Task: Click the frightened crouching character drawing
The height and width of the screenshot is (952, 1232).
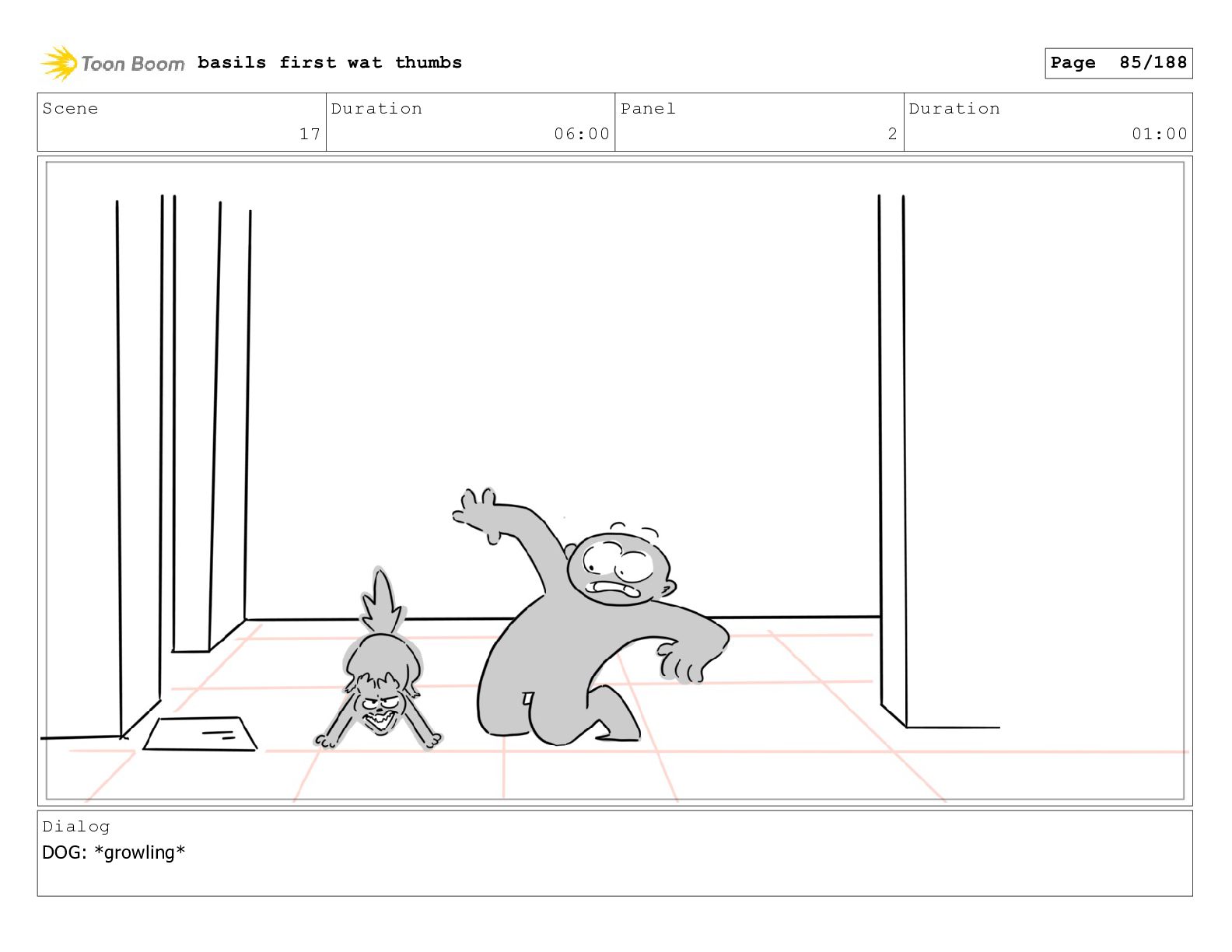Action: pos(591,617)
